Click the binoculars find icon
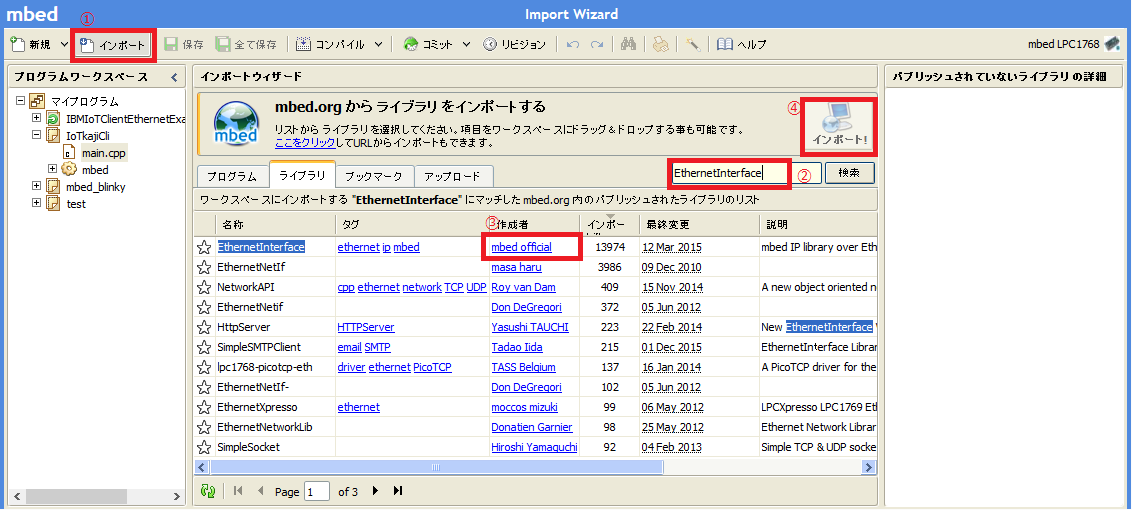 coord(628,45)
